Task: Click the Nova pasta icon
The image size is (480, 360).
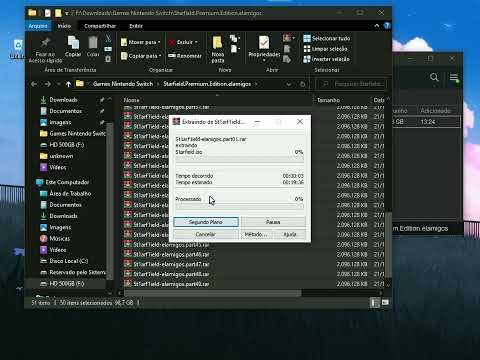Action: click(x=217, y=43)
